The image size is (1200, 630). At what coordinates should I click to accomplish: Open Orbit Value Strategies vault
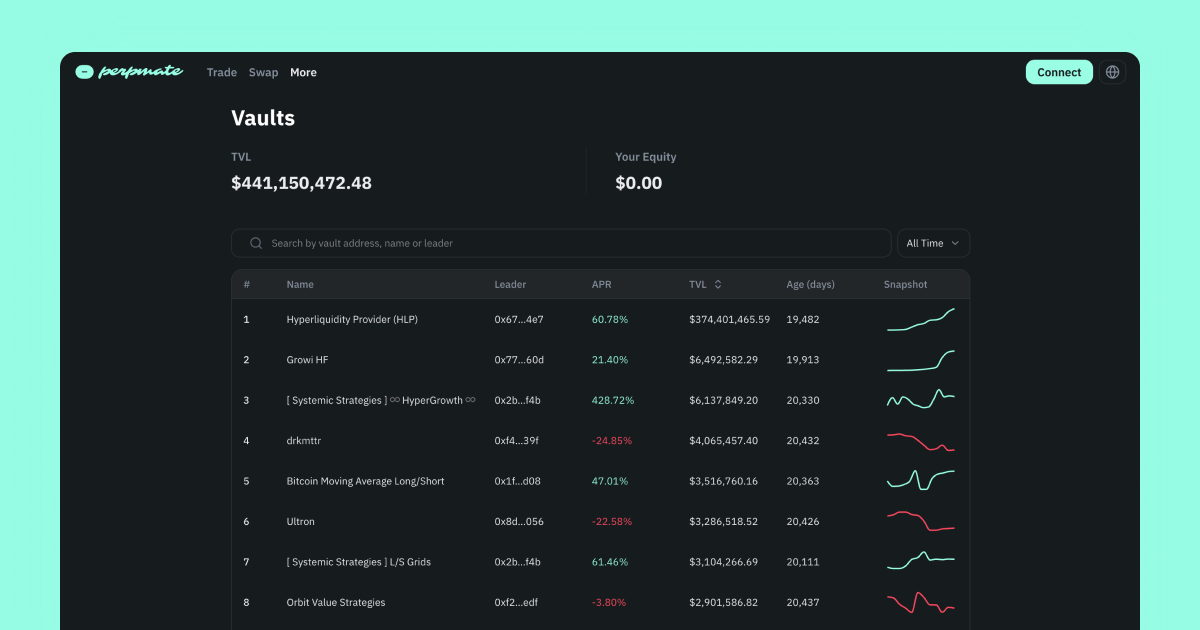336,602
